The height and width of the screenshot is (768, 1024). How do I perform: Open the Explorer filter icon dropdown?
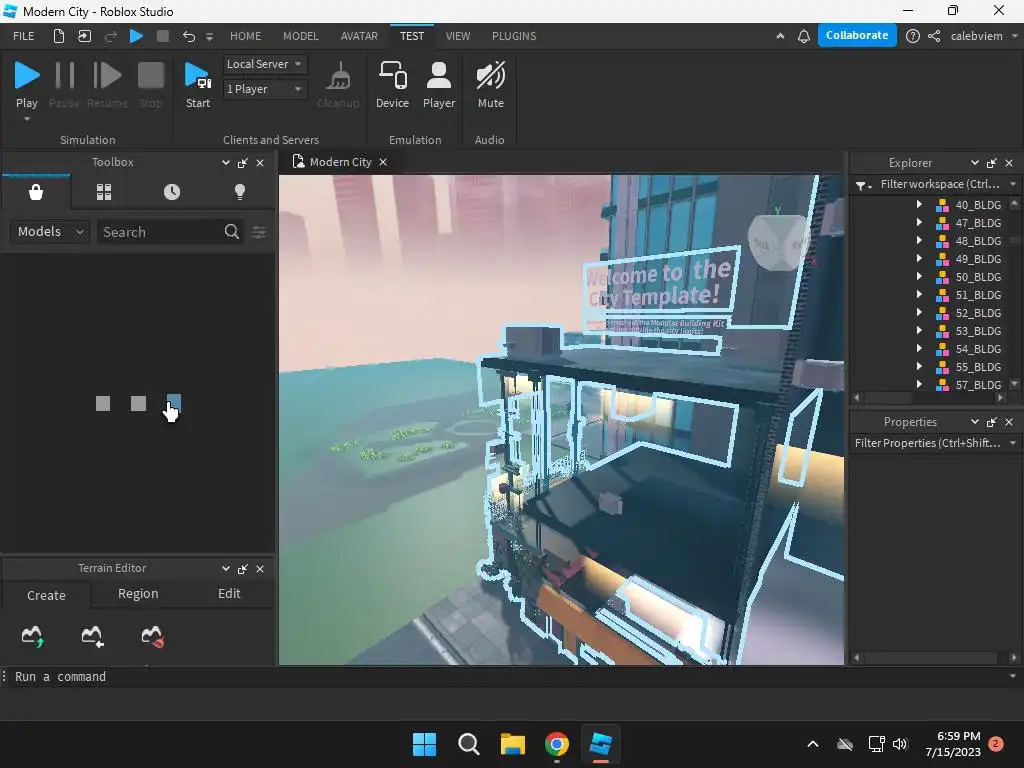pyautogui.click(x=863, y=185)
